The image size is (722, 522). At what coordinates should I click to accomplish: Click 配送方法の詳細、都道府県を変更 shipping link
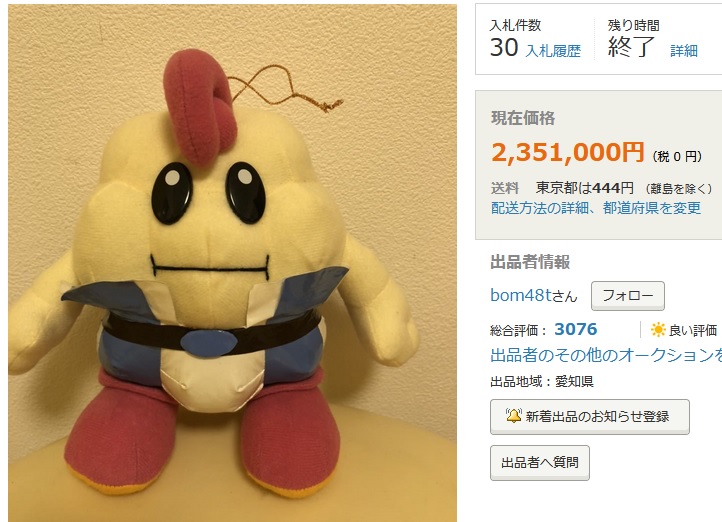click(596, 208)
